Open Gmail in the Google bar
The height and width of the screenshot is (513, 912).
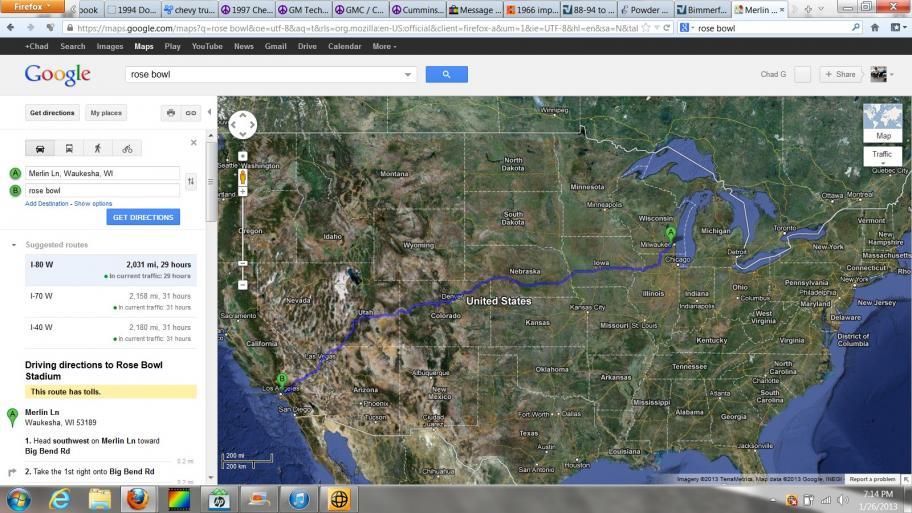pos(276,47)
